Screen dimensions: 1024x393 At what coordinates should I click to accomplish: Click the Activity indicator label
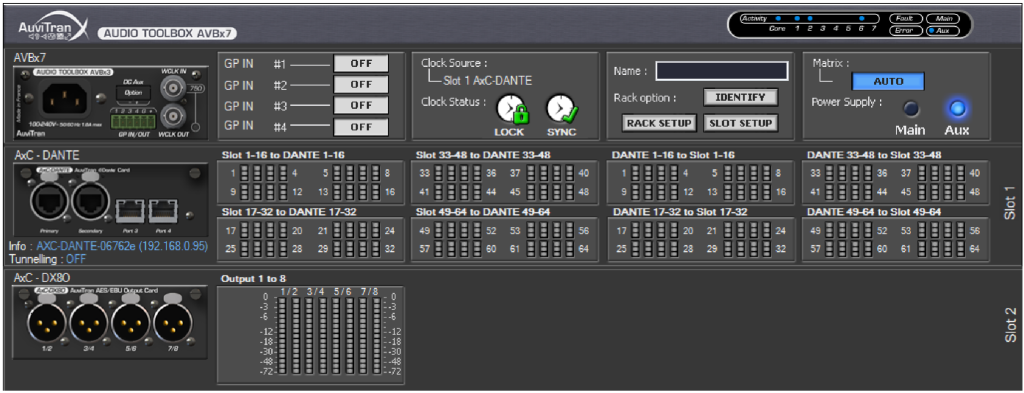tap(754, 19)
